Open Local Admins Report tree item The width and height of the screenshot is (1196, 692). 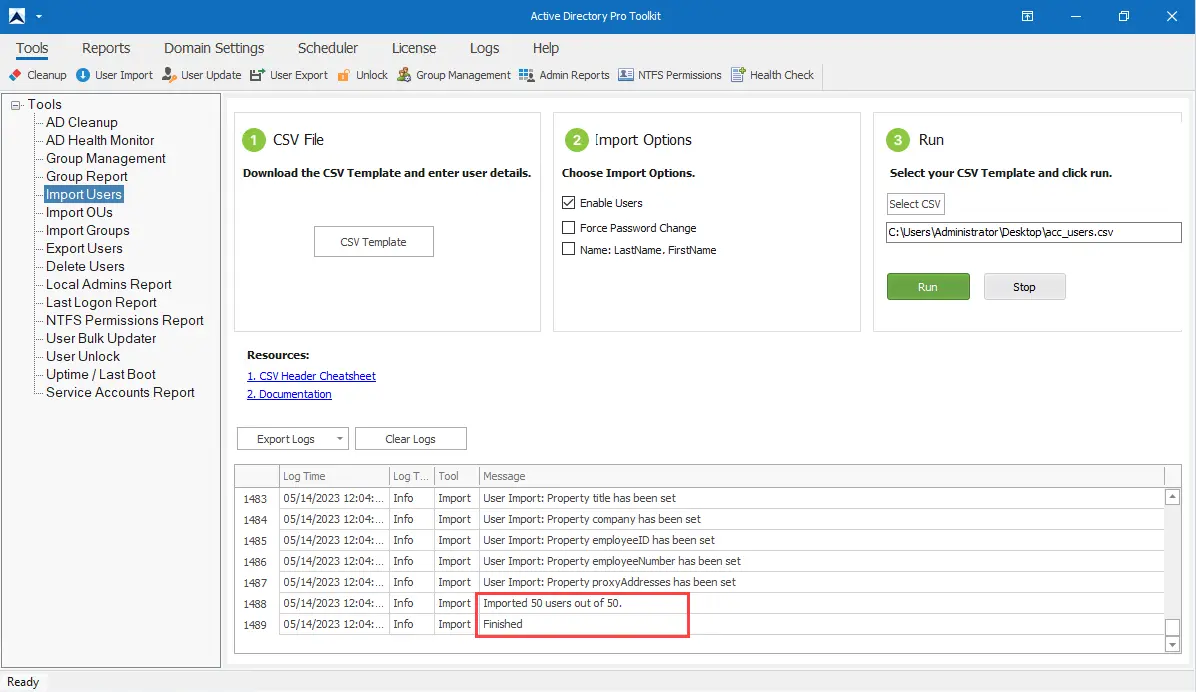pos(109,285)
